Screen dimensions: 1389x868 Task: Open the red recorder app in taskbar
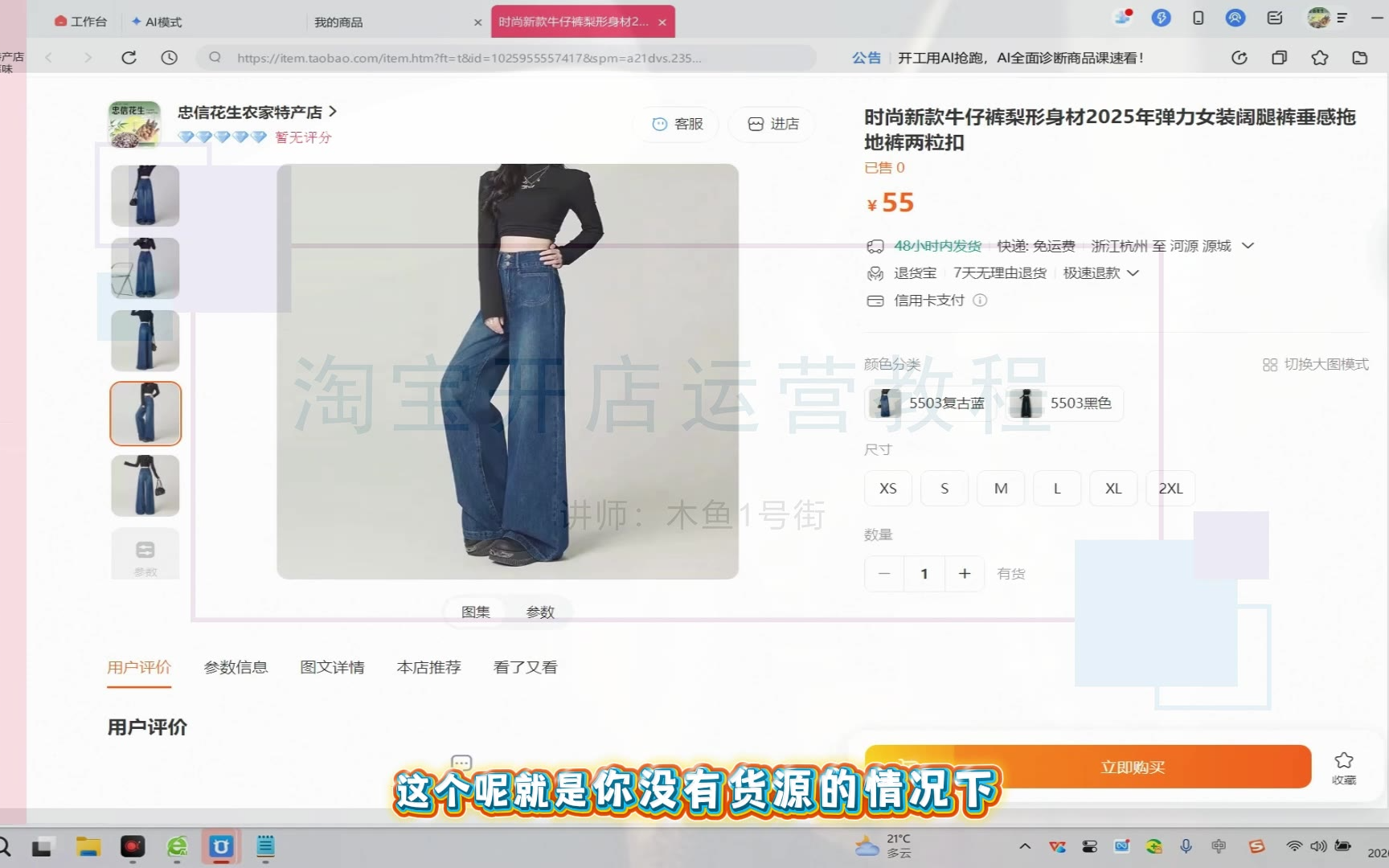tap(133, 846)
